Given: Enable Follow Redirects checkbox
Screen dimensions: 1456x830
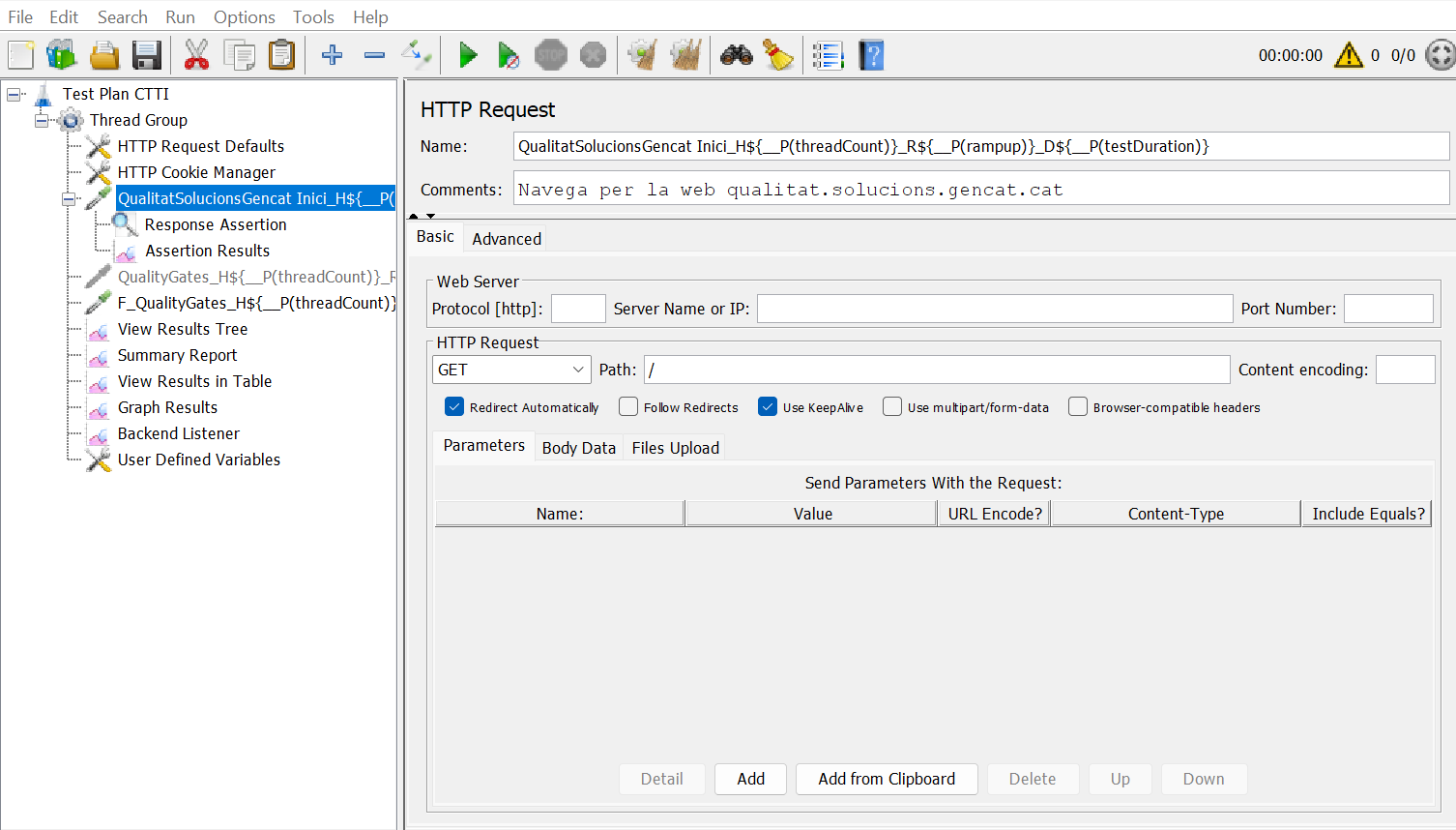Looking at the screenshot, I should (628, 407).
